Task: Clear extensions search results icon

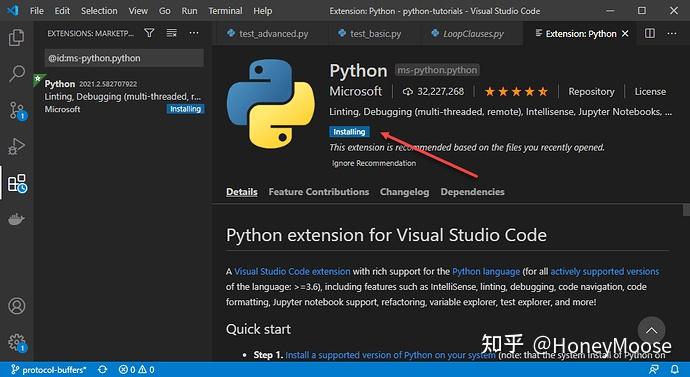Action: click(172, 33)
